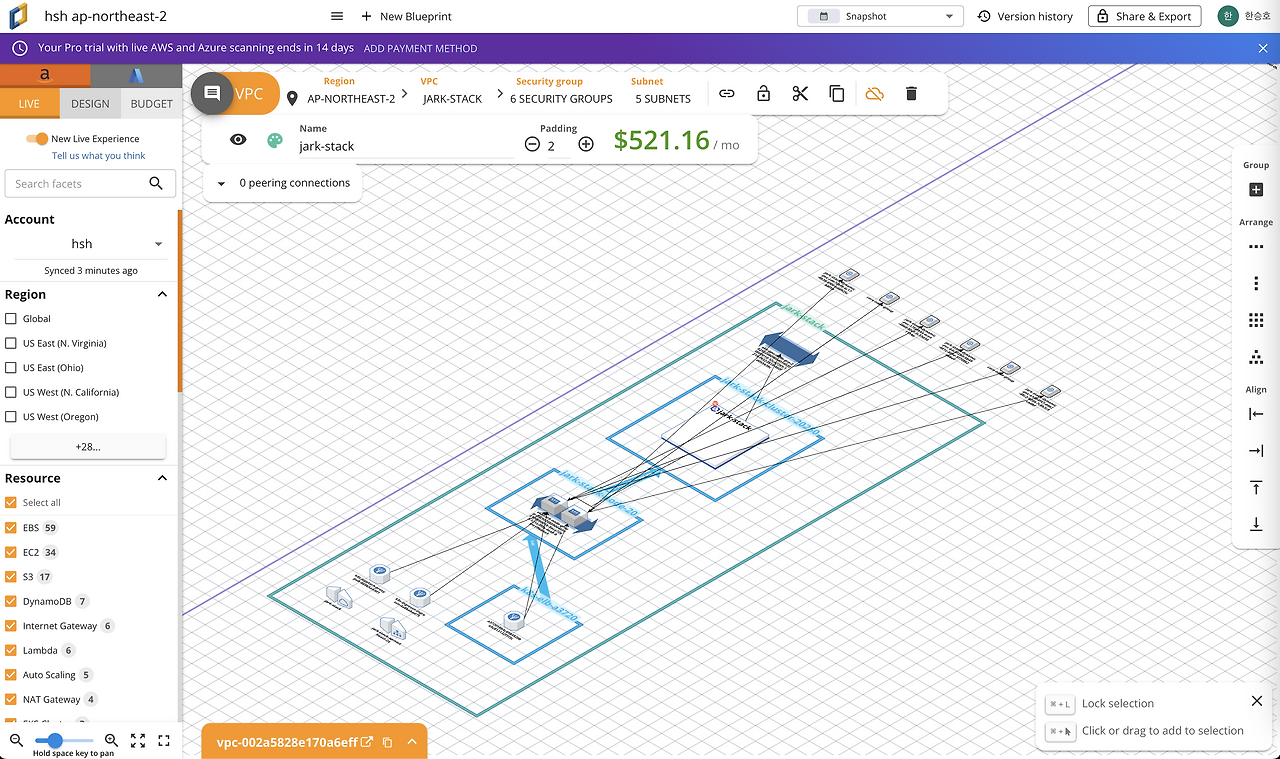This screenshot has height=759, width=1280.
Task: Click the lock icon in VPC toolbar
Action: (763, 93)
